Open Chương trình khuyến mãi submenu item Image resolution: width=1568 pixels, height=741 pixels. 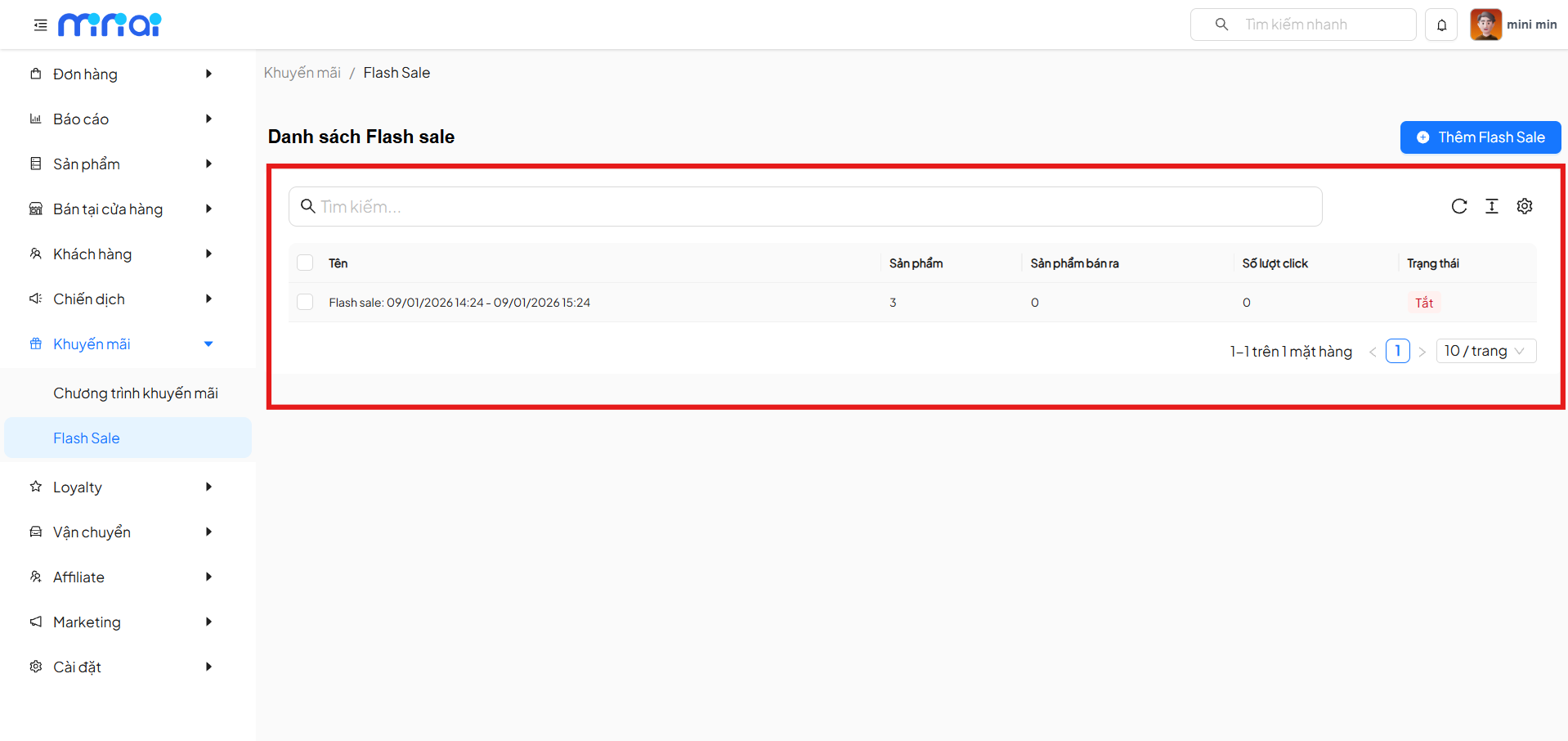pos(136,393)
